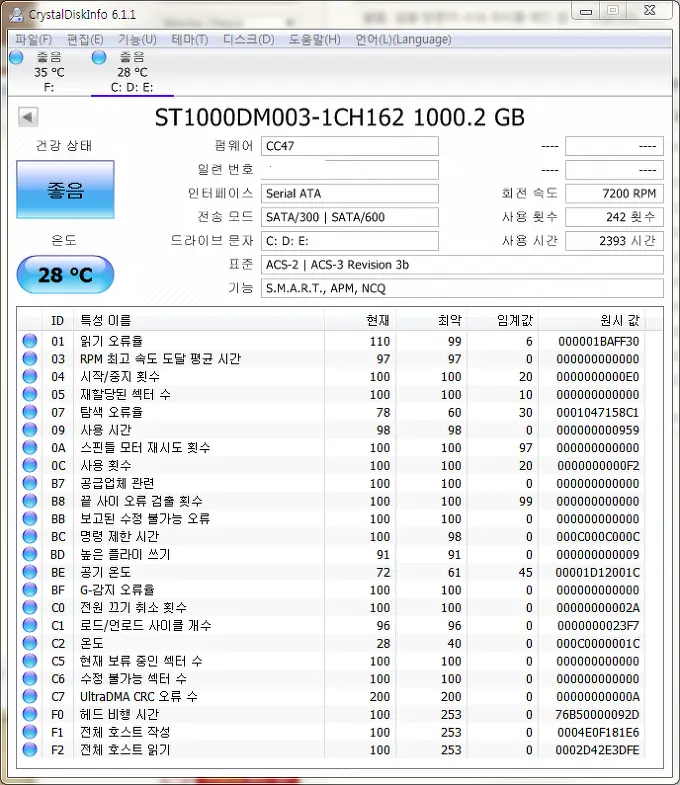Click status orb for BD 높은 플라이 쓰기

(30, 554)
